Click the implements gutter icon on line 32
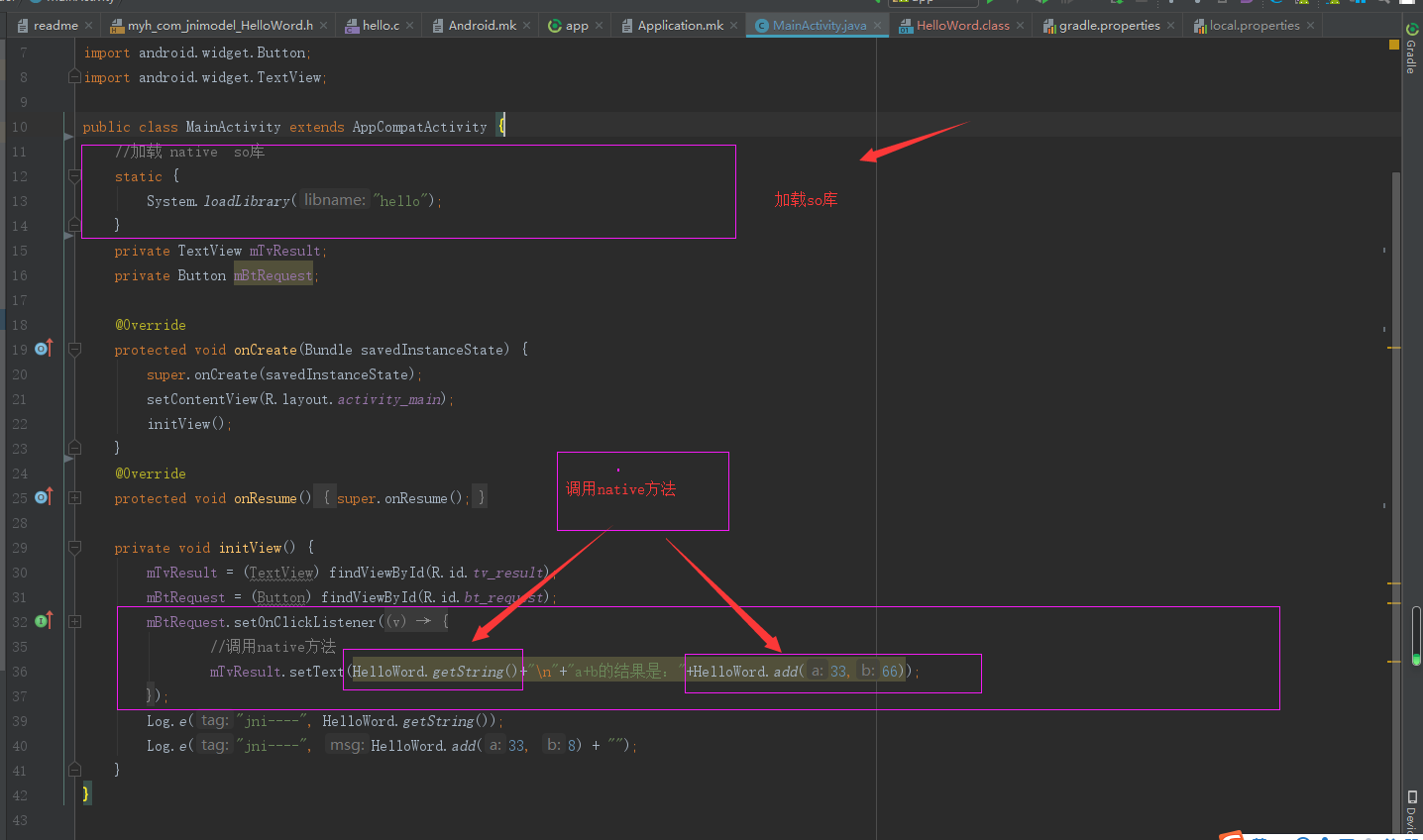 click(x=43, y=621)
